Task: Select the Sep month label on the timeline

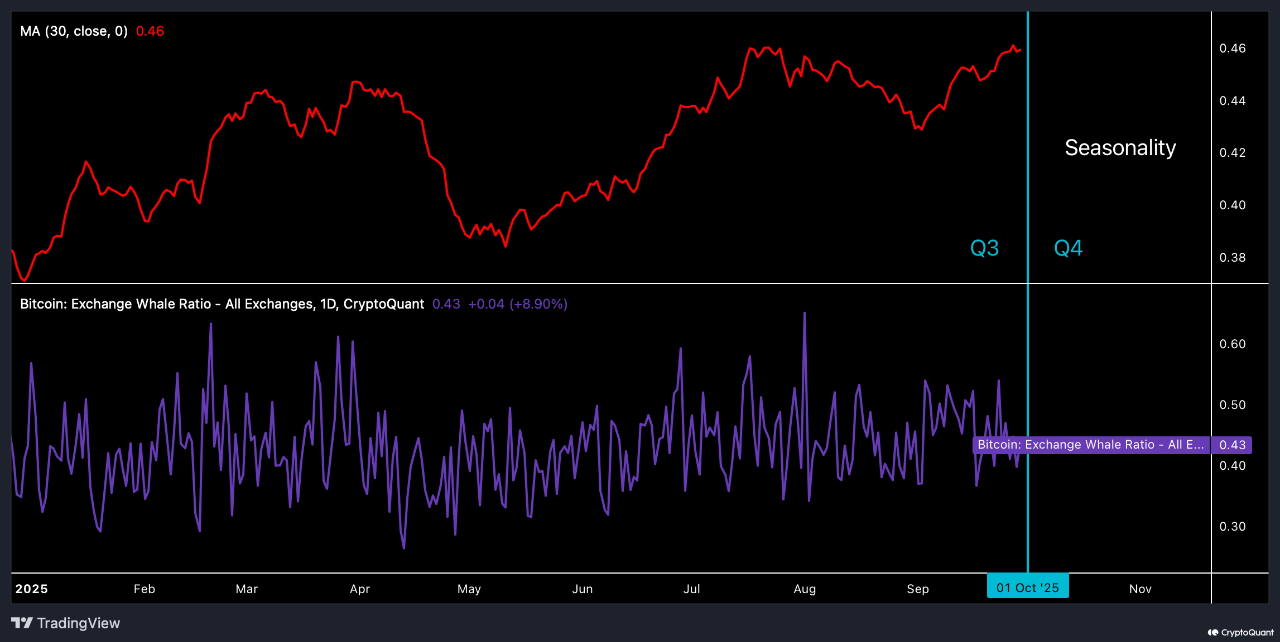Action: [x=917, y=589]
